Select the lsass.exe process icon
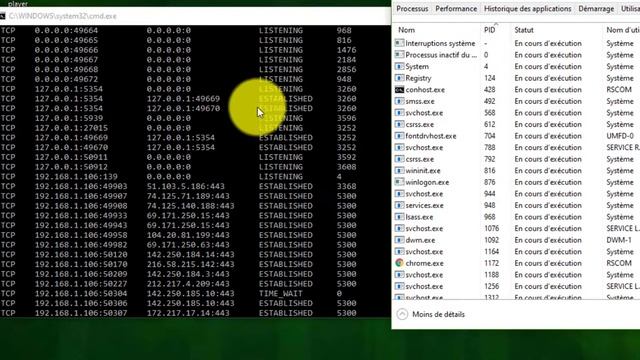The width and height of the screenshot is (640, 360). pos(399,217)
